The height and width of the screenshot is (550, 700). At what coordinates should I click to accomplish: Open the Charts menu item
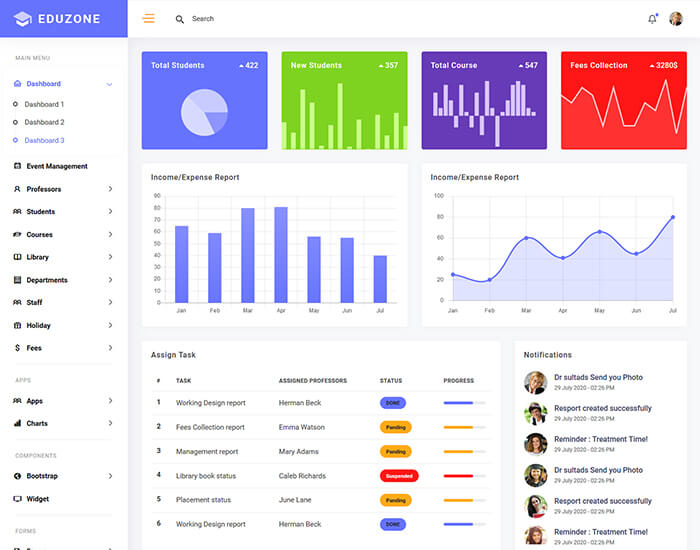click(37, 424)
